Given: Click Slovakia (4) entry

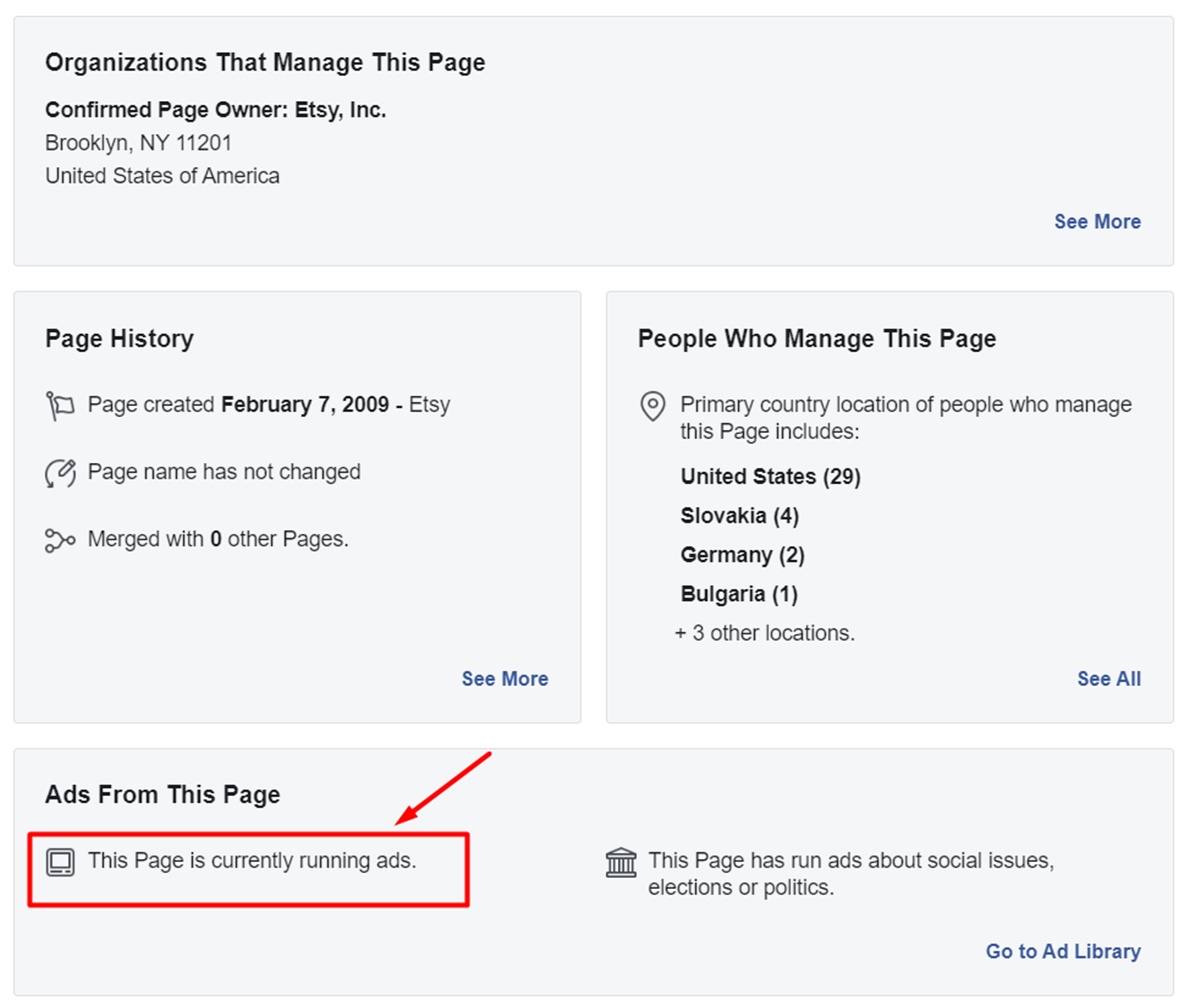Looking at the screenshot, I should tap(739, 516).
